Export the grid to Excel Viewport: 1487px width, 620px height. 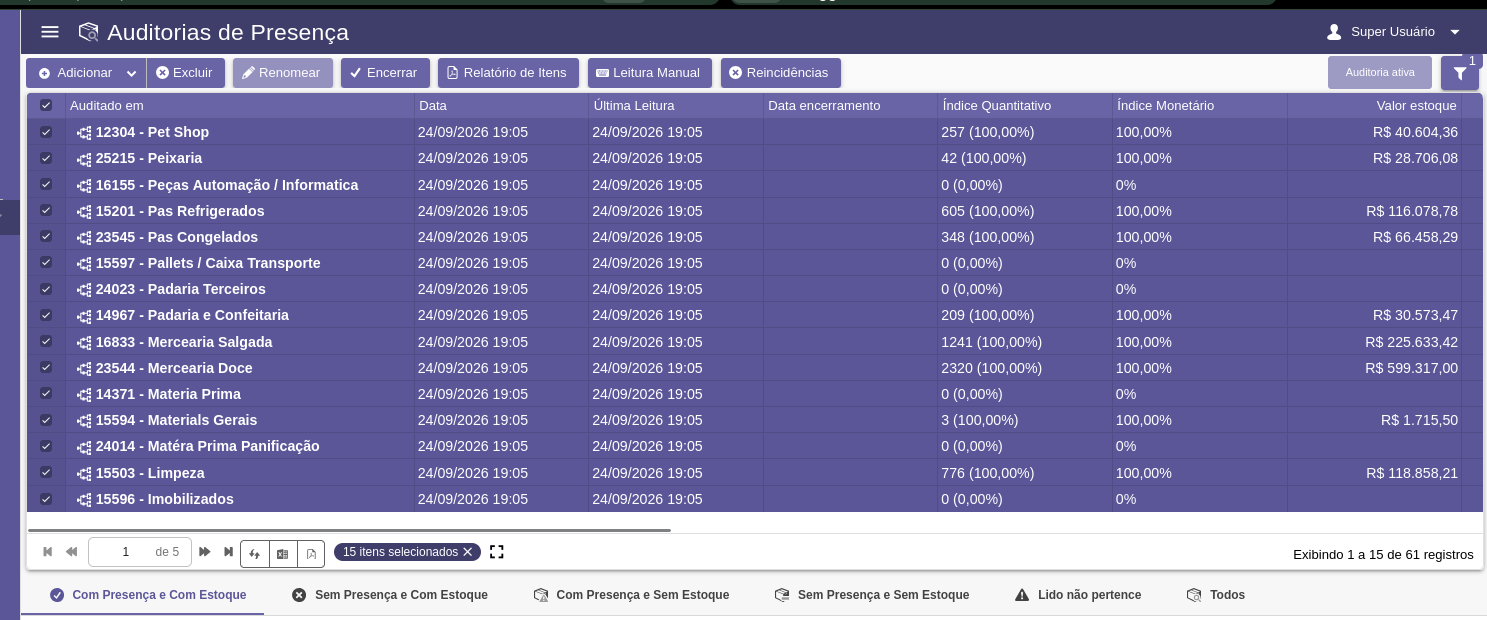(x=283, y=553)
